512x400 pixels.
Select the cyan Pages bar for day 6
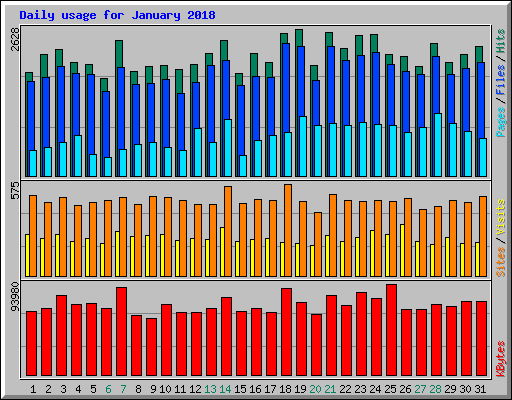click(x=108, y=167)
